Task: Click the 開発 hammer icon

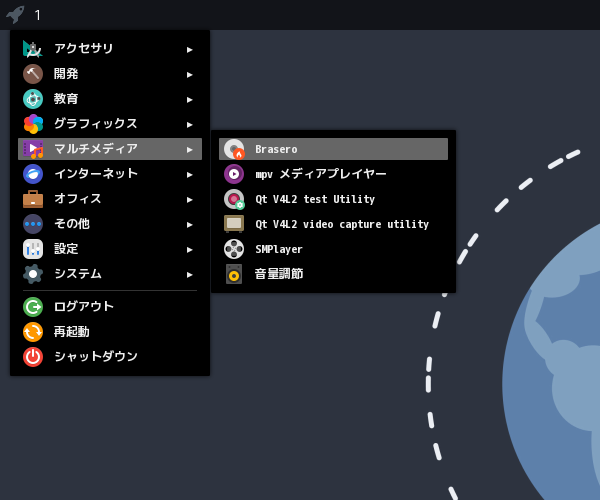Action: [33, 74]
